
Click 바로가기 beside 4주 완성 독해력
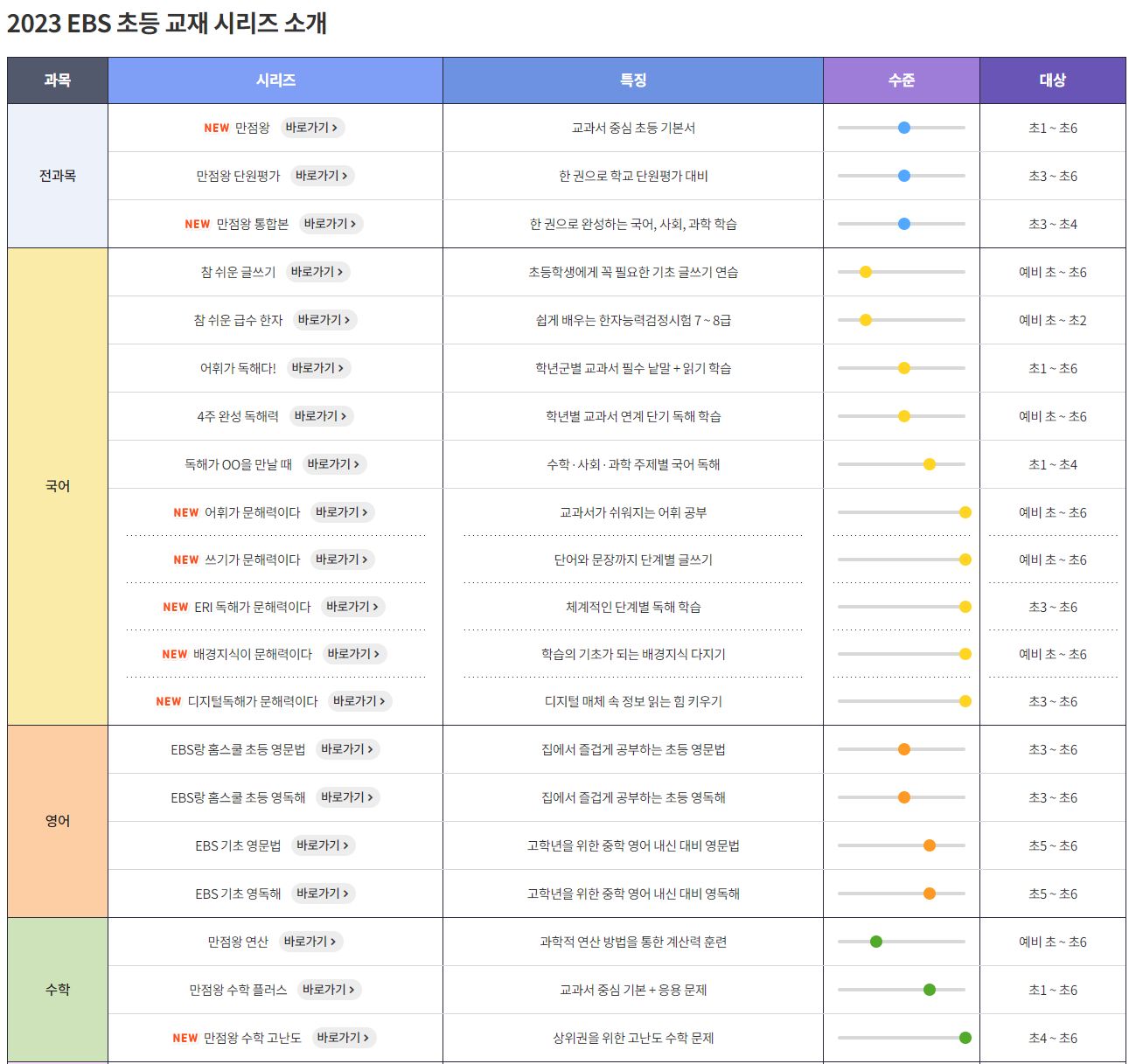[x=321, y=416]
